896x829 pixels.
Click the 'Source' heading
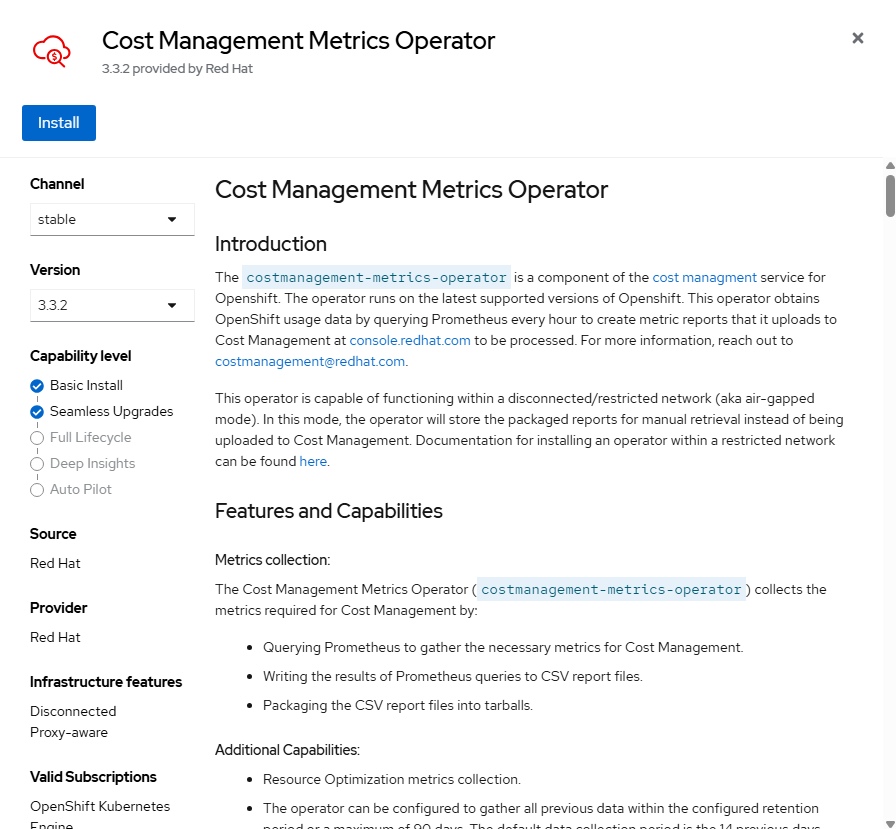(53, 534)
